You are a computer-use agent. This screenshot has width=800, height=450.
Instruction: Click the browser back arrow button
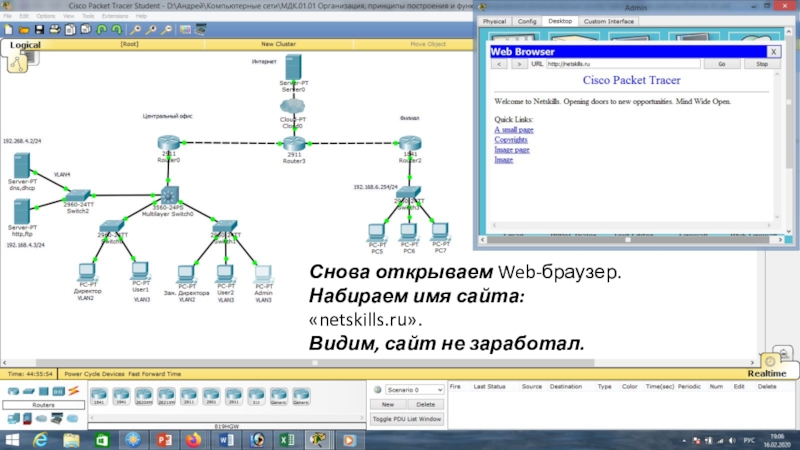tap(499, 64)
